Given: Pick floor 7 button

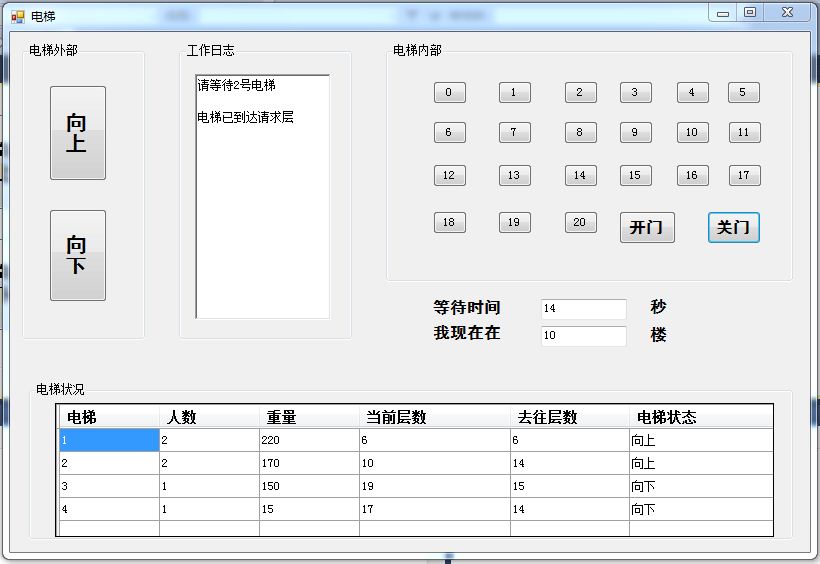Looking at the screenshot, I should point(515,132).
